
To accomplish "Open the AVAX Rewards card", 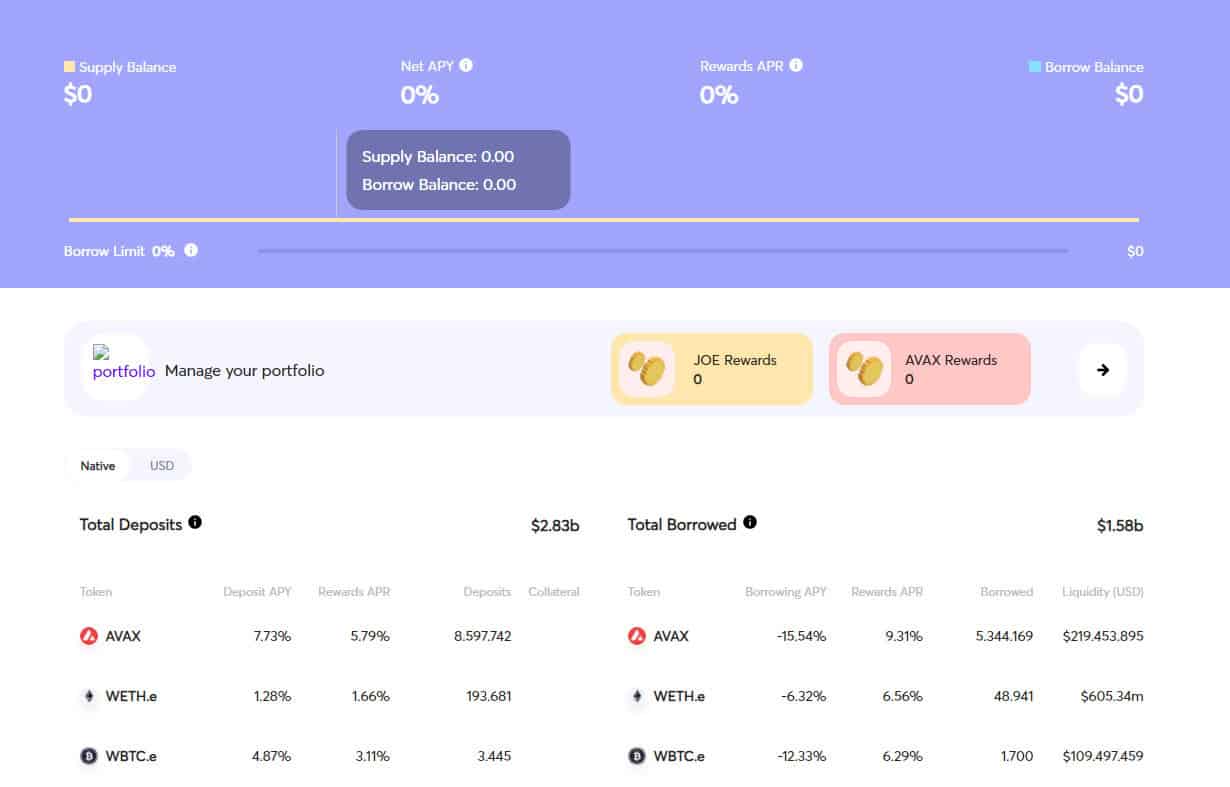I will 929,369.
